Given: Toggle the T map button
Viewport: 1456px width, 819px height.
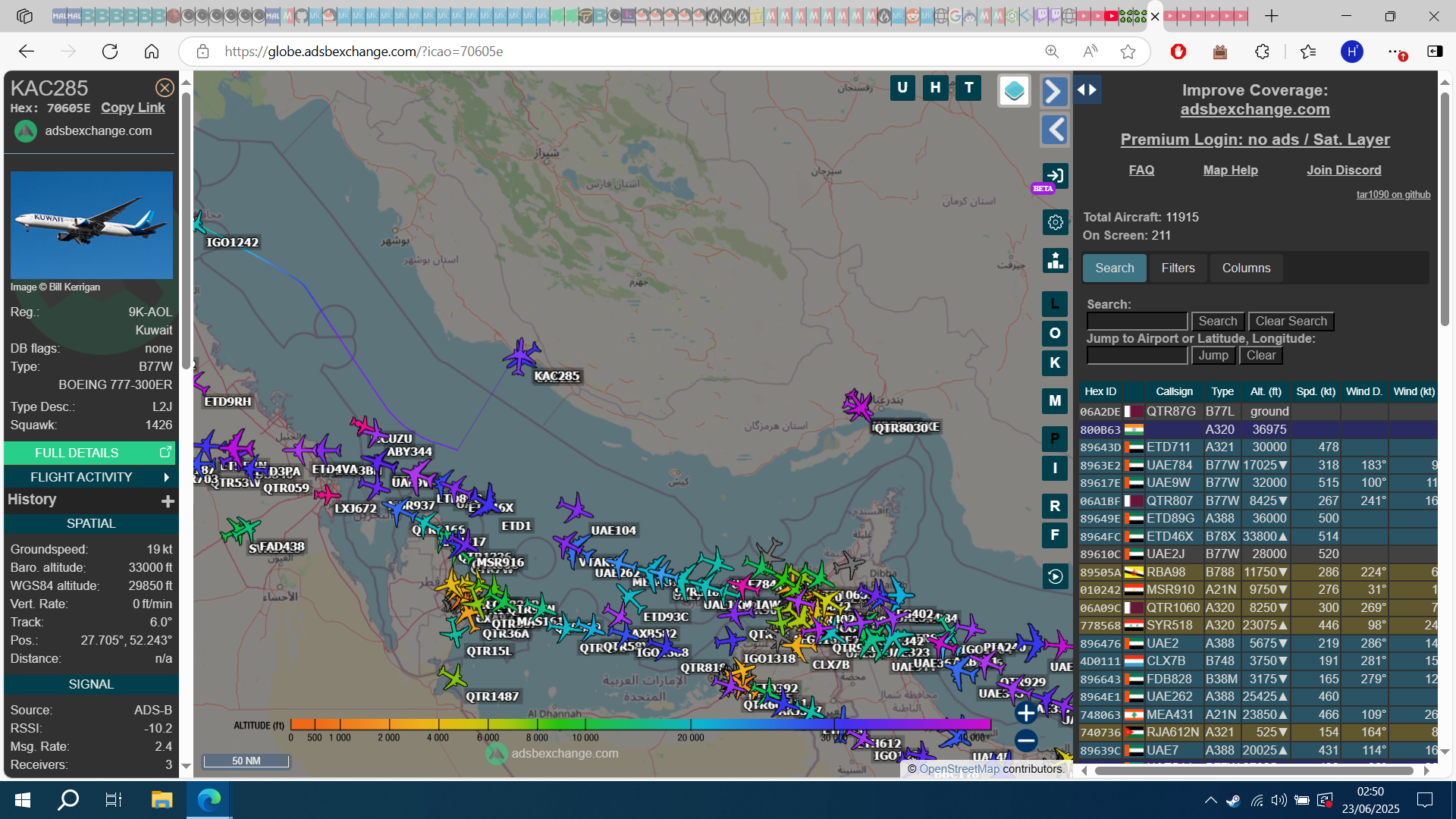Looking at the screenshot, I should pos(969,88).
